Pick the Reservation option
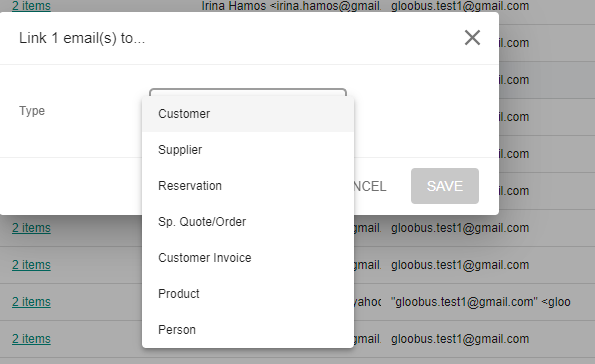Viewport: 595px width, 364px height. click(248, 186)
